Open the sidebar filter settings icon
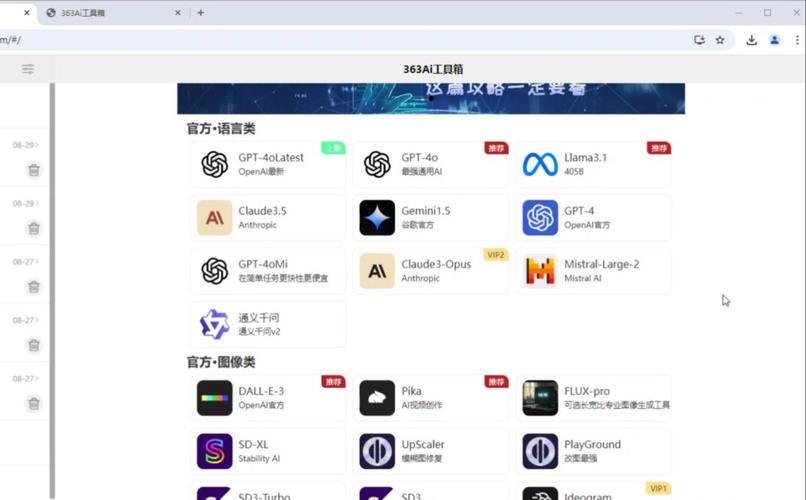The image size is (806, 500). 28,69
